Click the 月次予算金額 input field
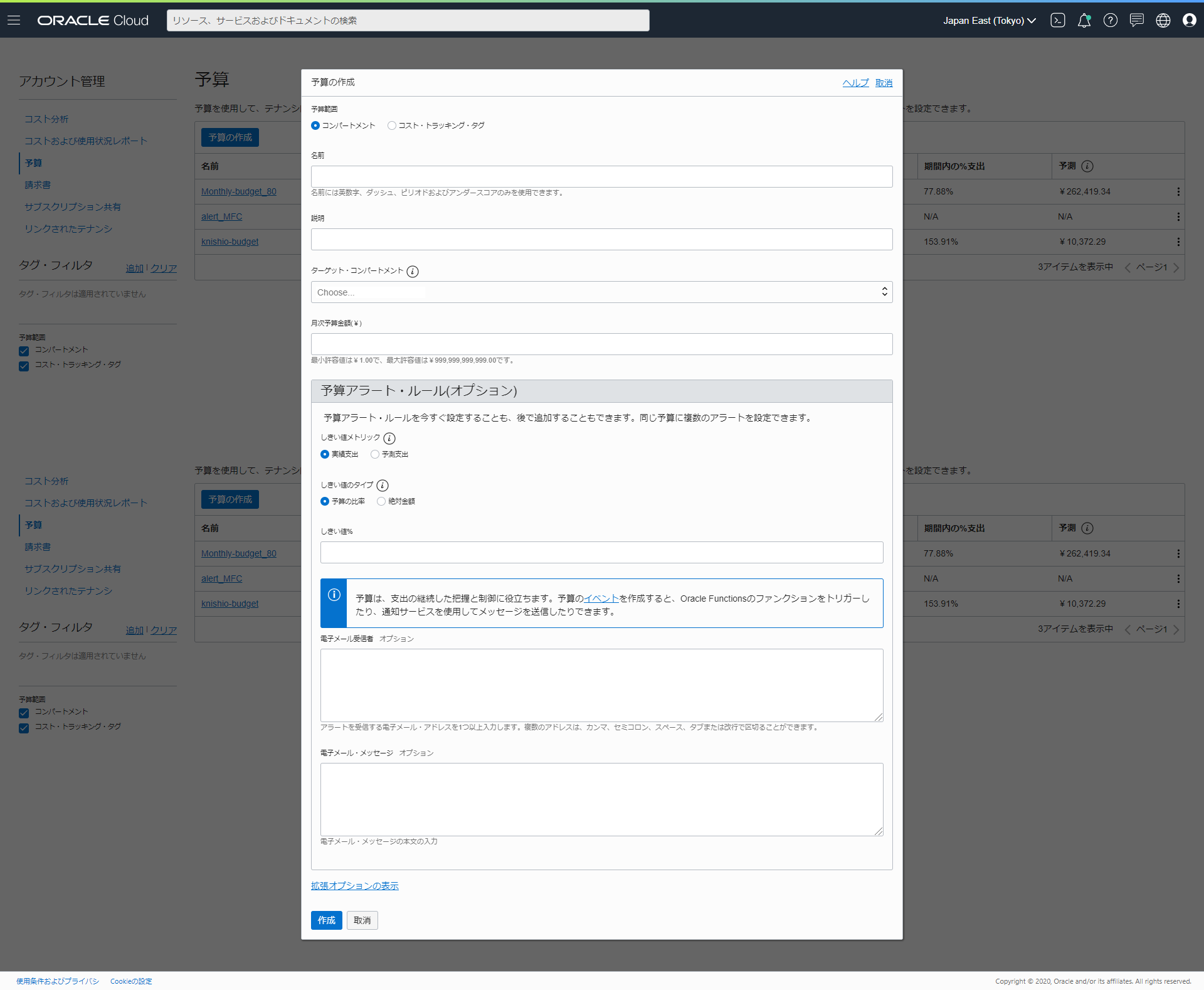1204x990 pixels. [601, 344]
